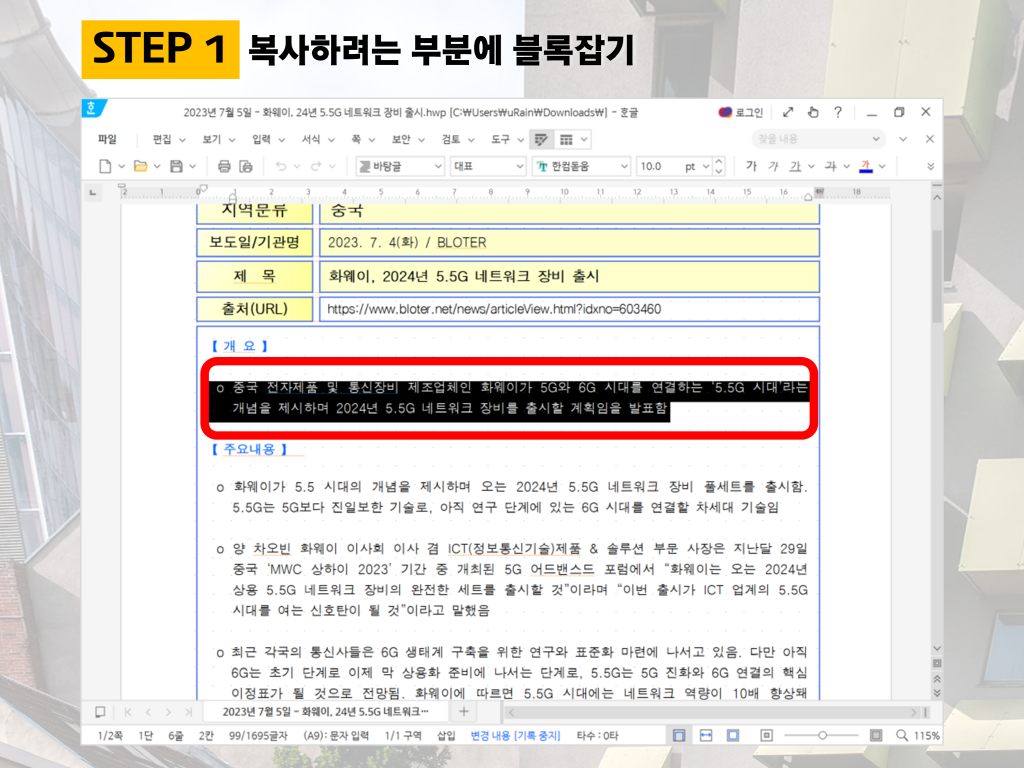Click the touch mode hand icon
The height and width of the screenshot is (768, 1024).
pyautogui.click(x=813, y=112)
